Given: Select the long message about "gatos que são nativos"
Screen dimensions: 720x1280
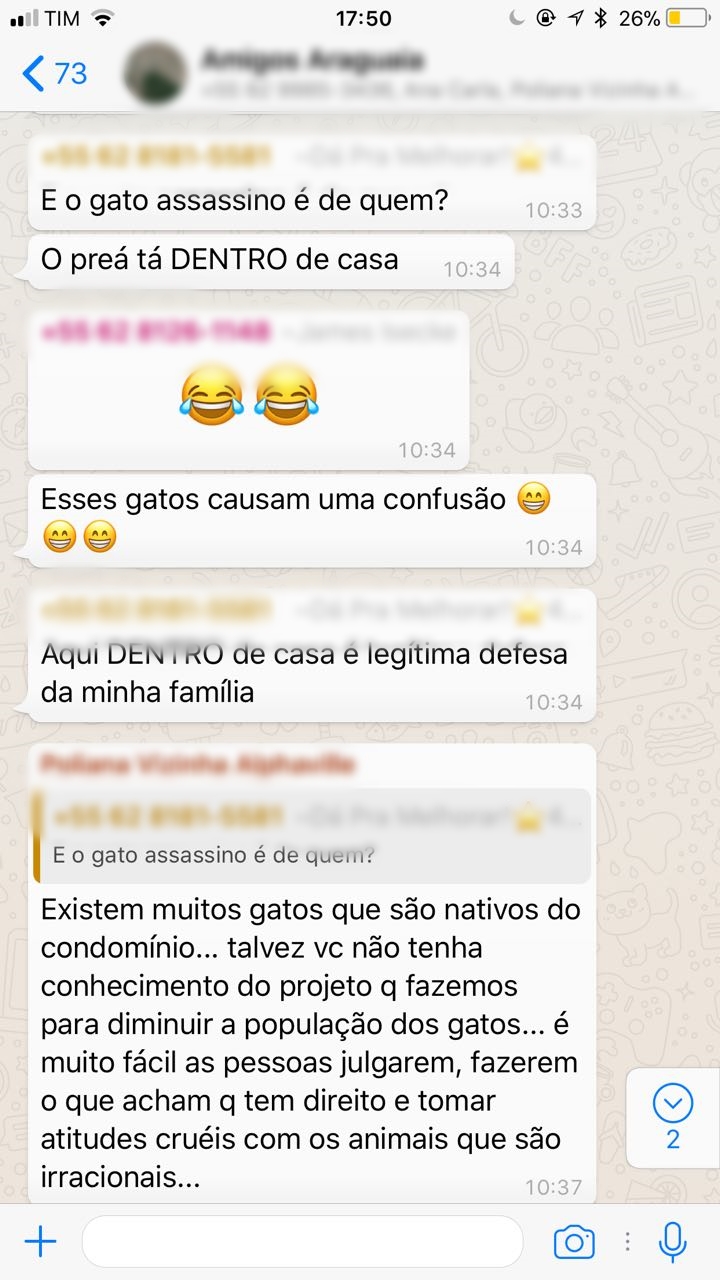Looking at the screenshot, I should (x=311, y=1044).
